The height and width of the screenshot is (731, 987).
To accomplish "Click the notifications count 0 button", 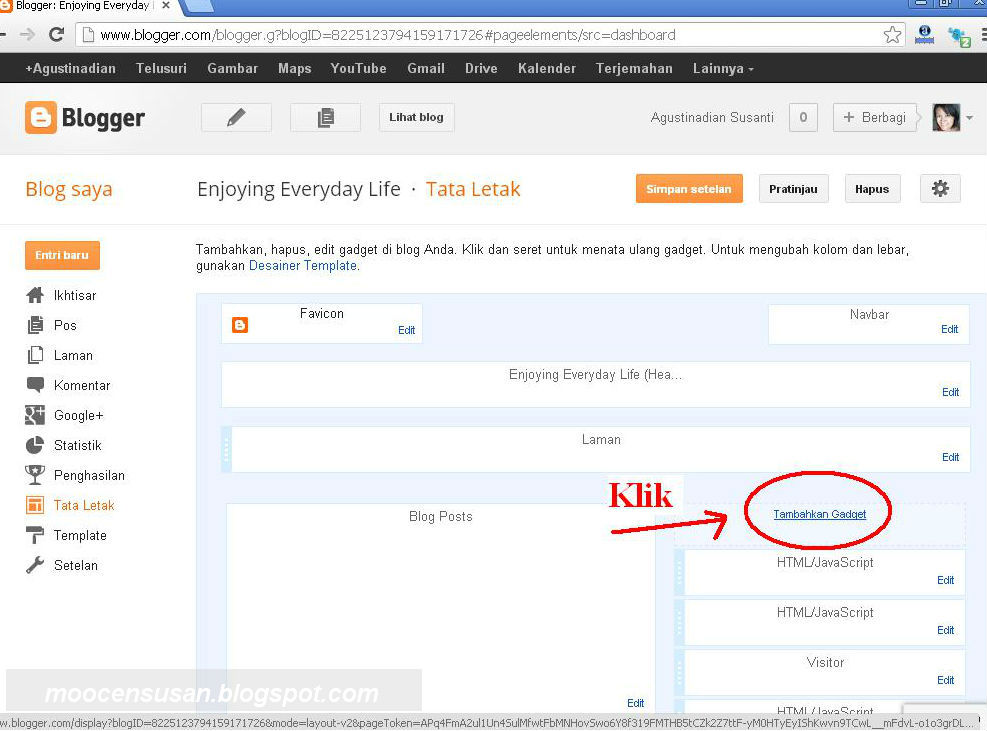I will pos(803,117).
